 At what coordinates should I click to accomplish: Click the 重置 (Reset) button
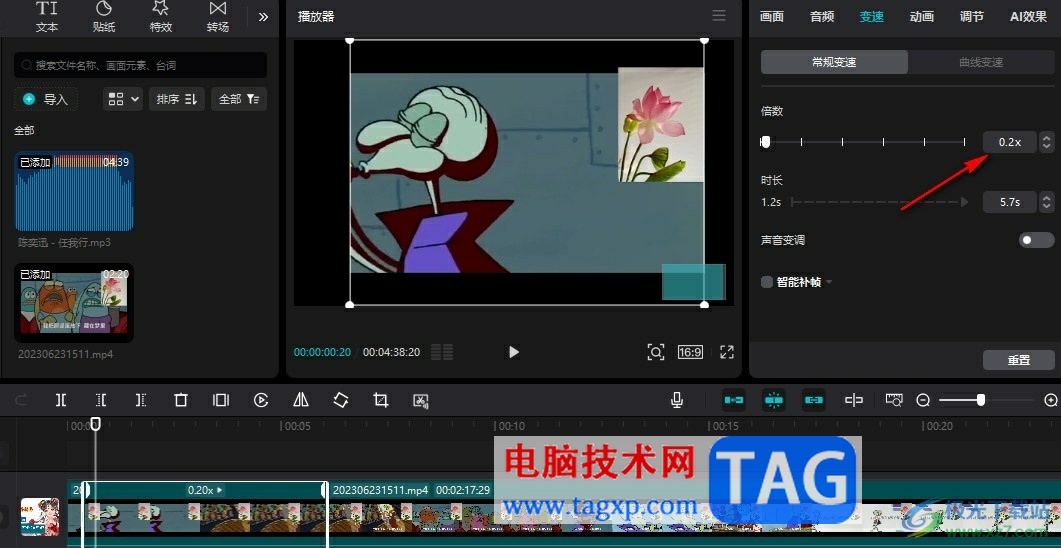(x=1018, y=360)
